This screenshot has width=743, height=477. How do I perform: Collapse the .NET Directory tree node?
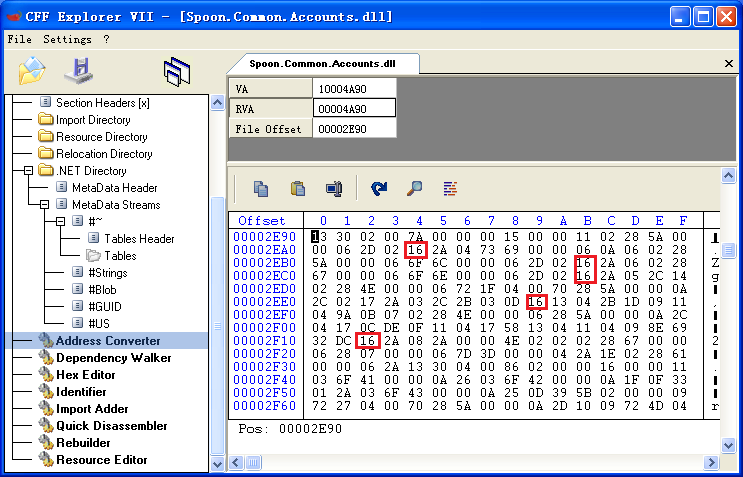point(29,171)
